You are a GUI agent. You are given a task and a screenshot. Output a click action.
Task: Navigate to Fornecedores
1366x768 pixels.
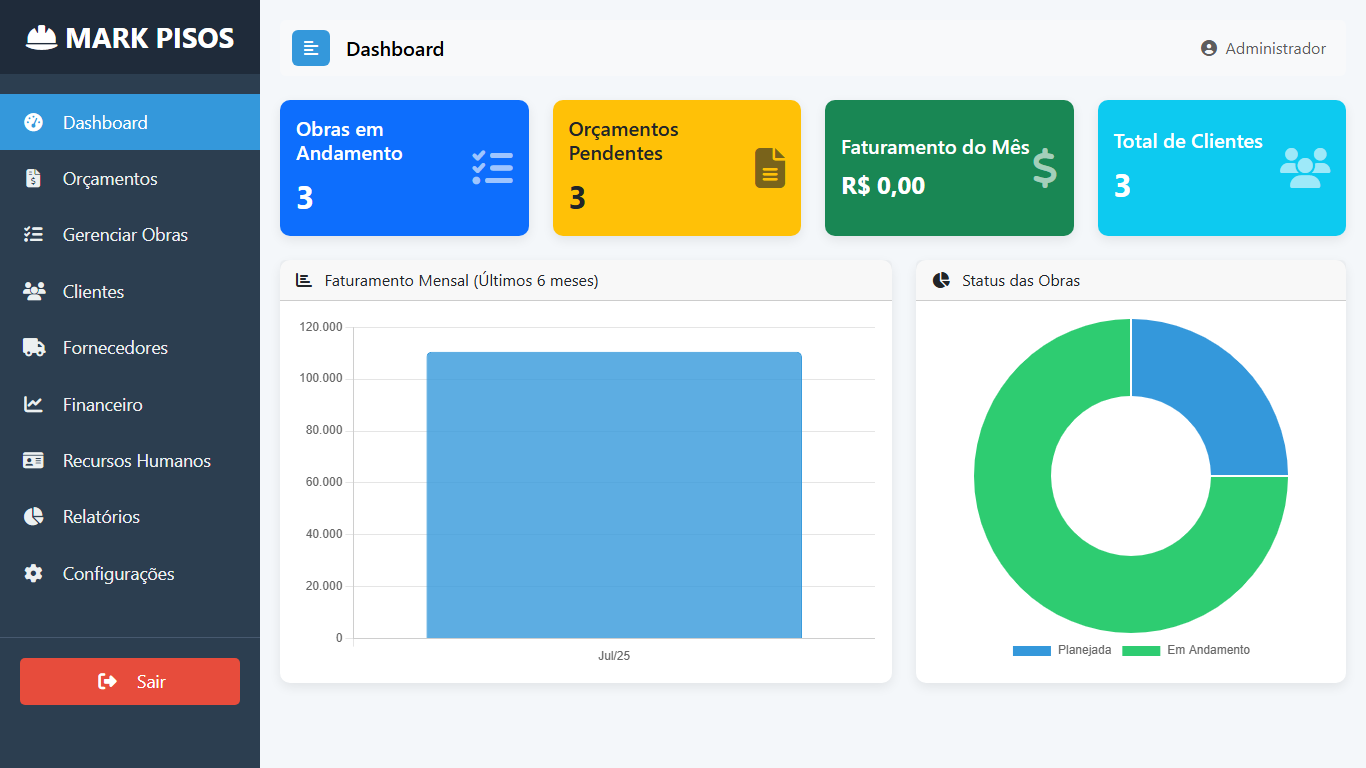[130, 348]
